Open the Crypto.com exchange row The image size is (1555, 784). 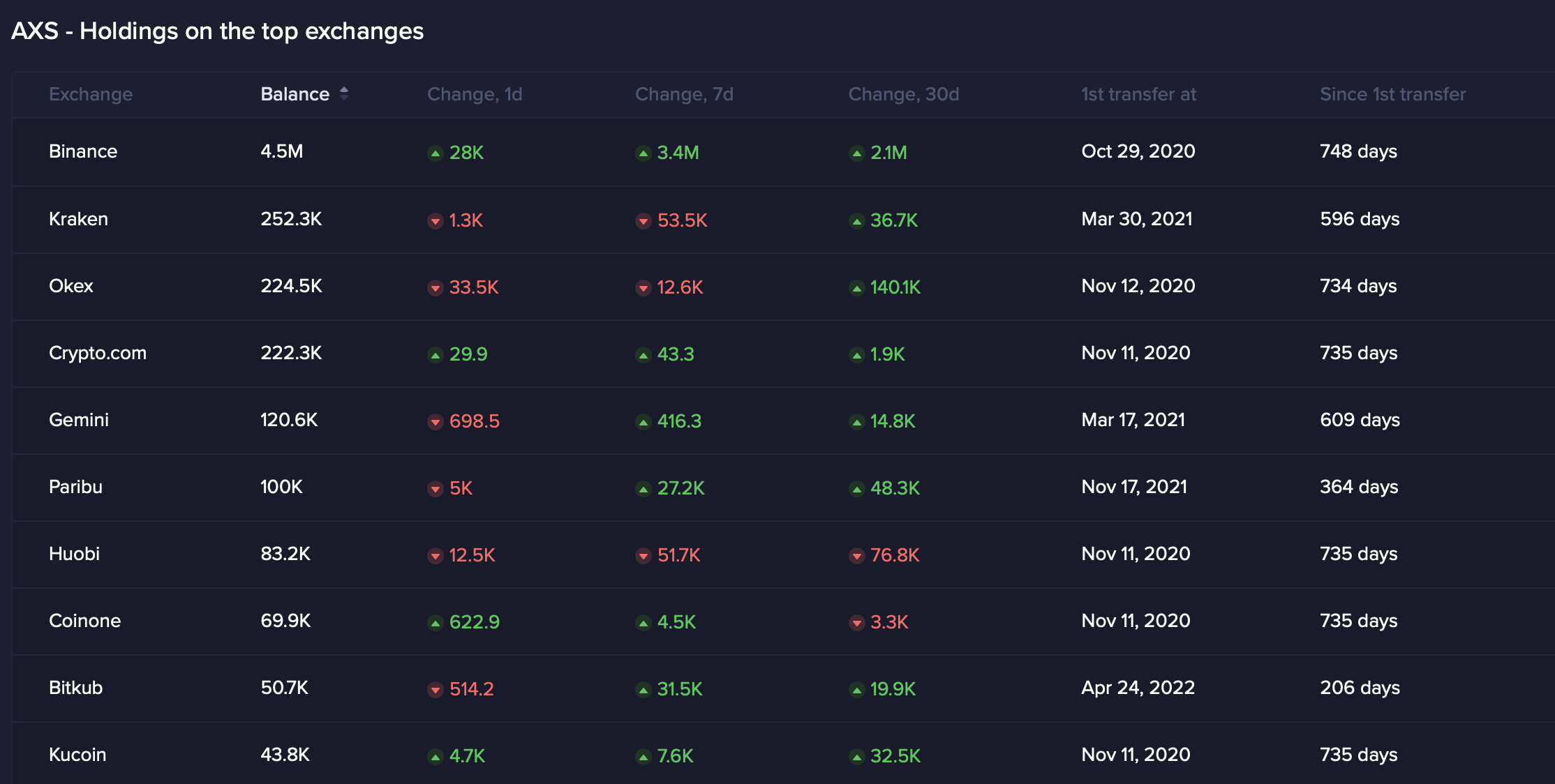coord(98,353)
